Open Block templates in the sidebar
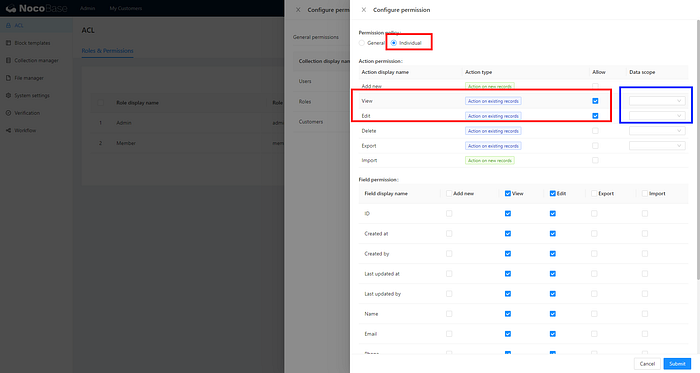The width and height of the screenshot is (700, 373). (36, 43)
